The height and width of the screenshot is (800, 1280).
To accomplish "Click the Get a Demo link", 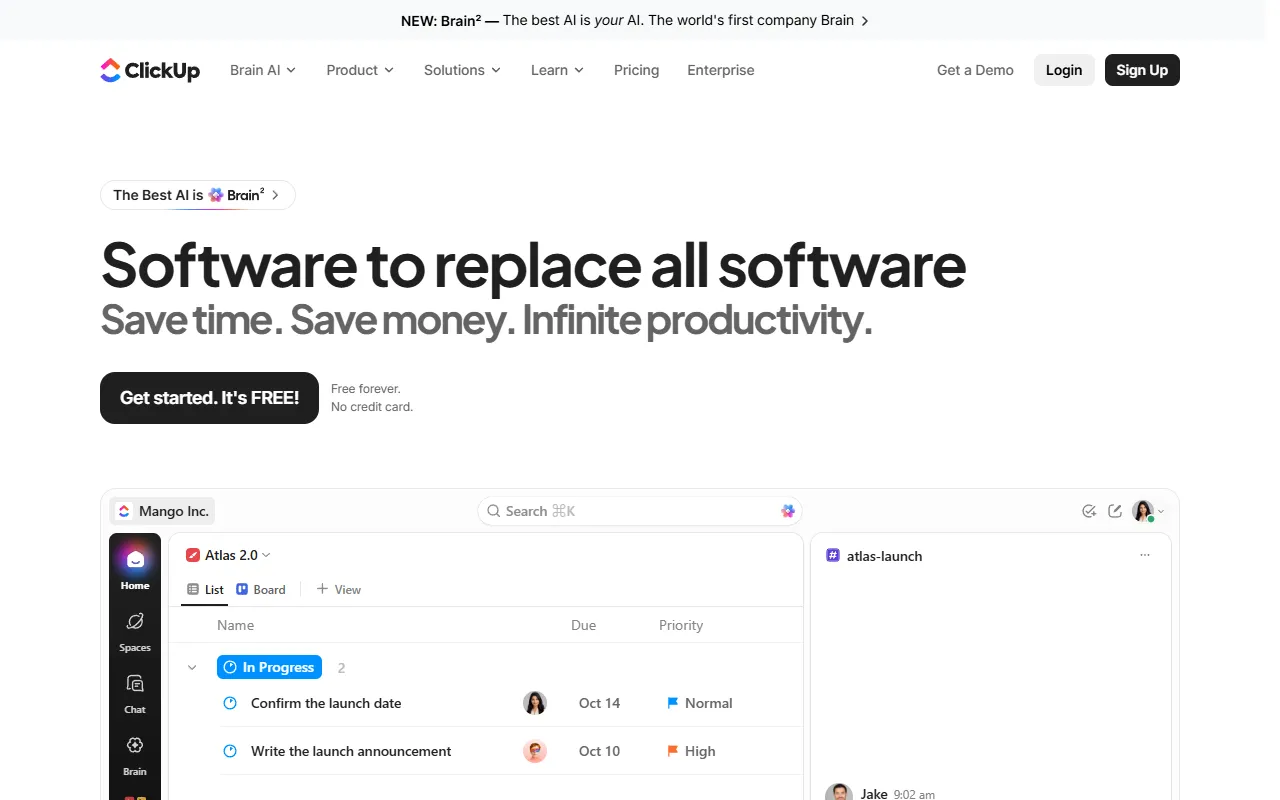I will 975,70.
